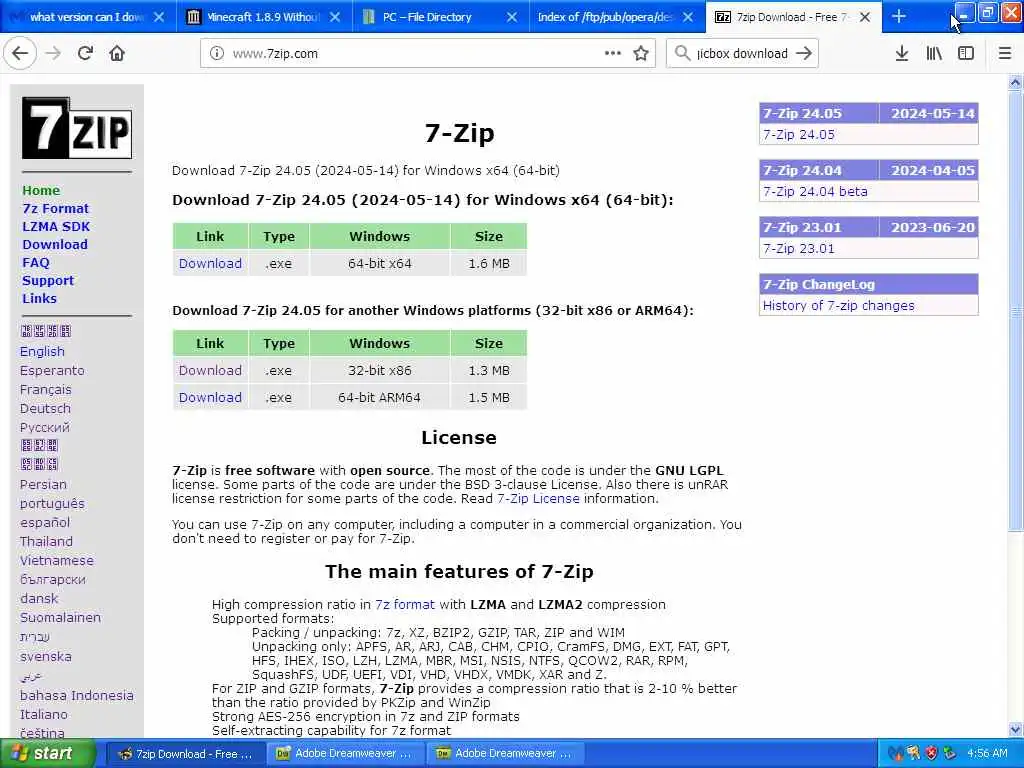The image size is (1024, 768).
Task: Switch language to bahasa Indonesia
Action: click(76, 696)
